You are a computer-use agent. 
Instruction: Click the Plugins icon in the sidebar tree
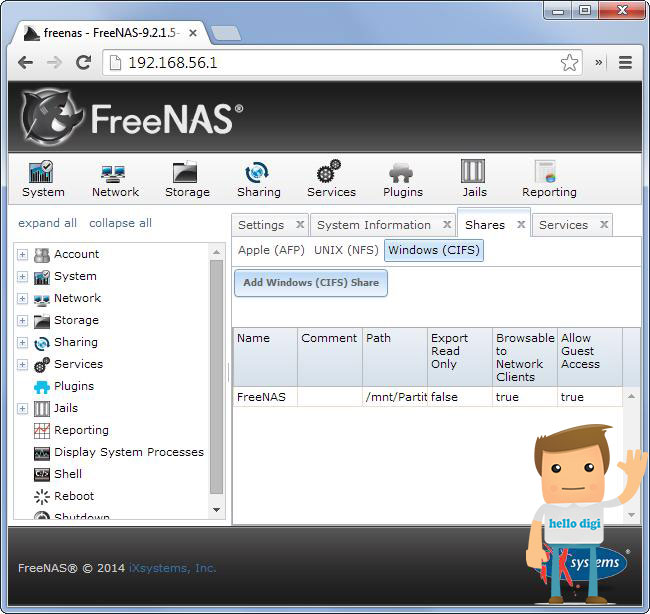pyautogui.click(x=41, y=387)
